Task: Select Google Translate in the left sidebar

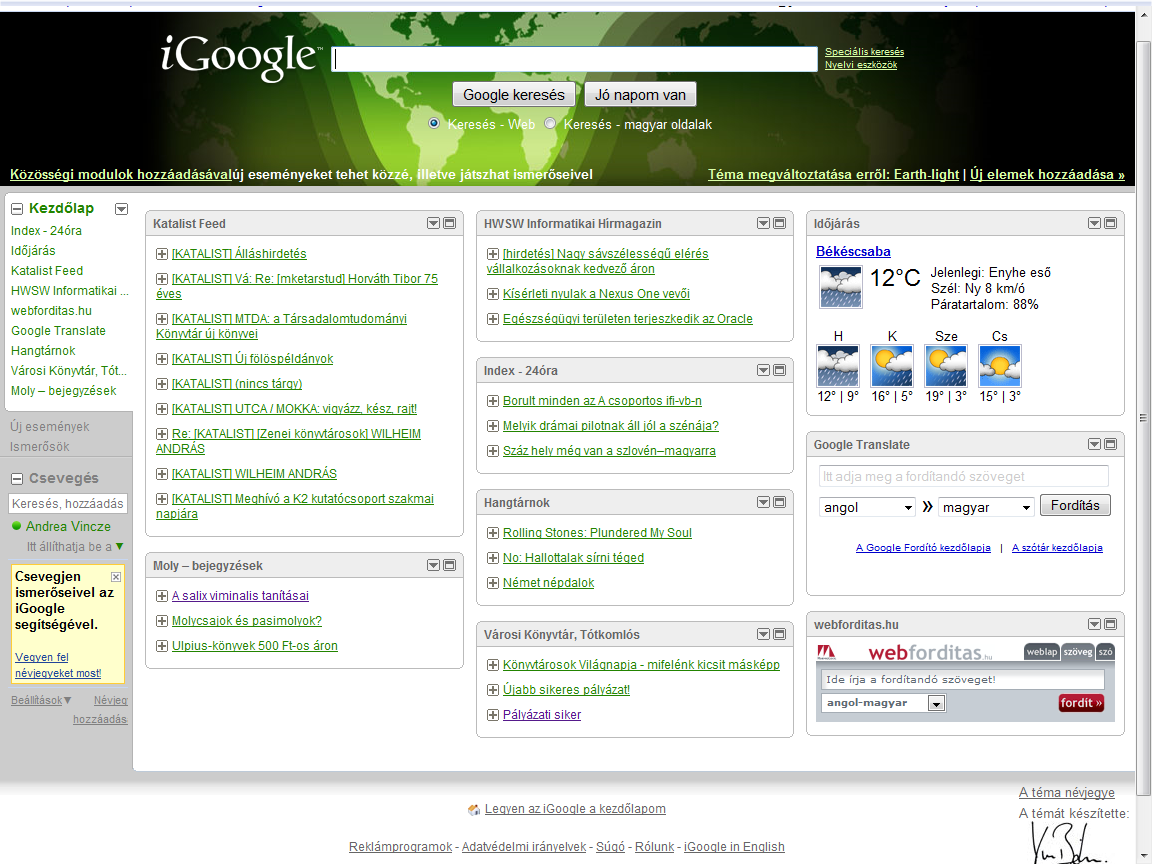Action: [58, 331]
